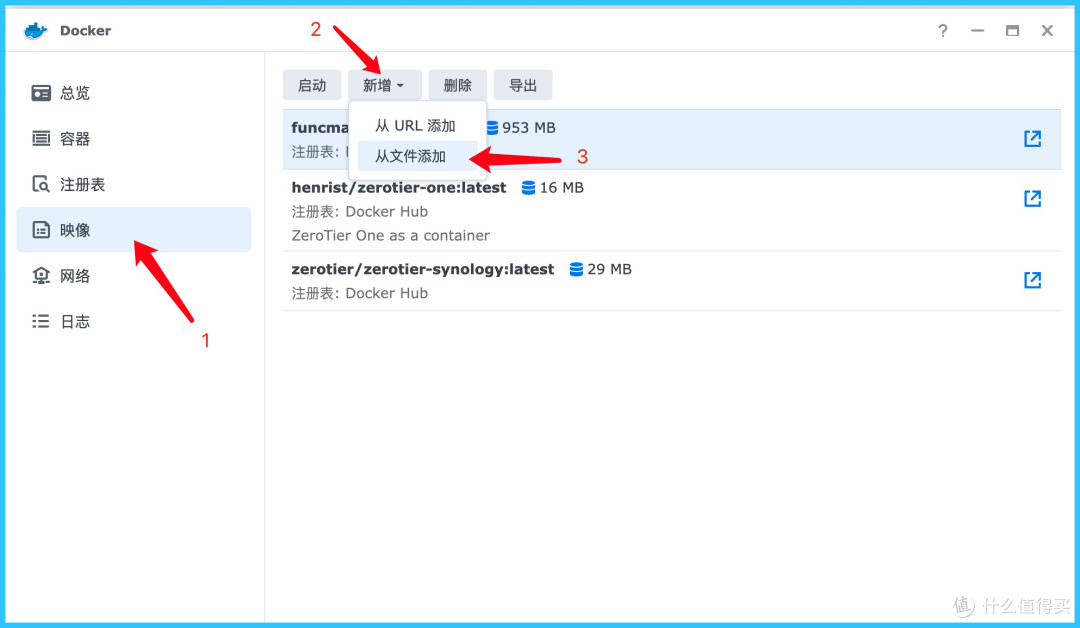Open external link for henrist/zerotier-one row
Viewport: 1080px width, 628px height.
tap(1032, 198)
